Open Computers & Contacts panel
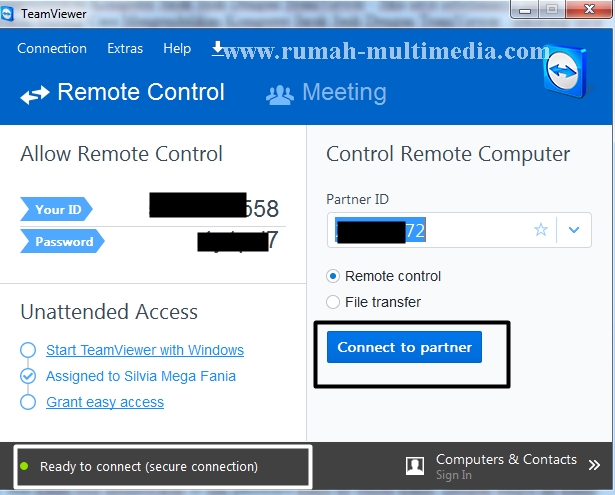The image size is (615, 495). tap(506, 459)
